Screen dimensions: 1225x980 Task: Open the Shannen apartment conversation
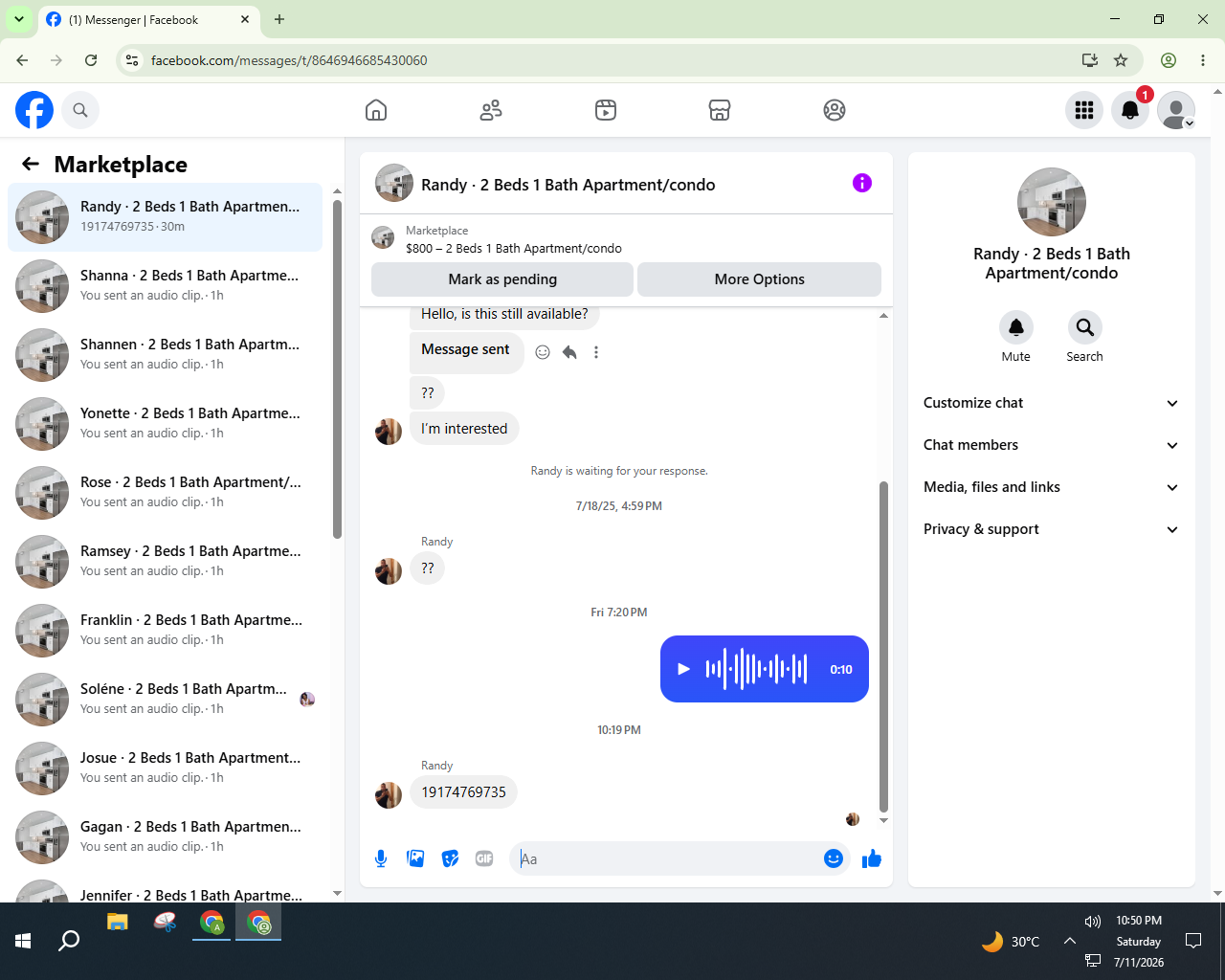[166, 355]
